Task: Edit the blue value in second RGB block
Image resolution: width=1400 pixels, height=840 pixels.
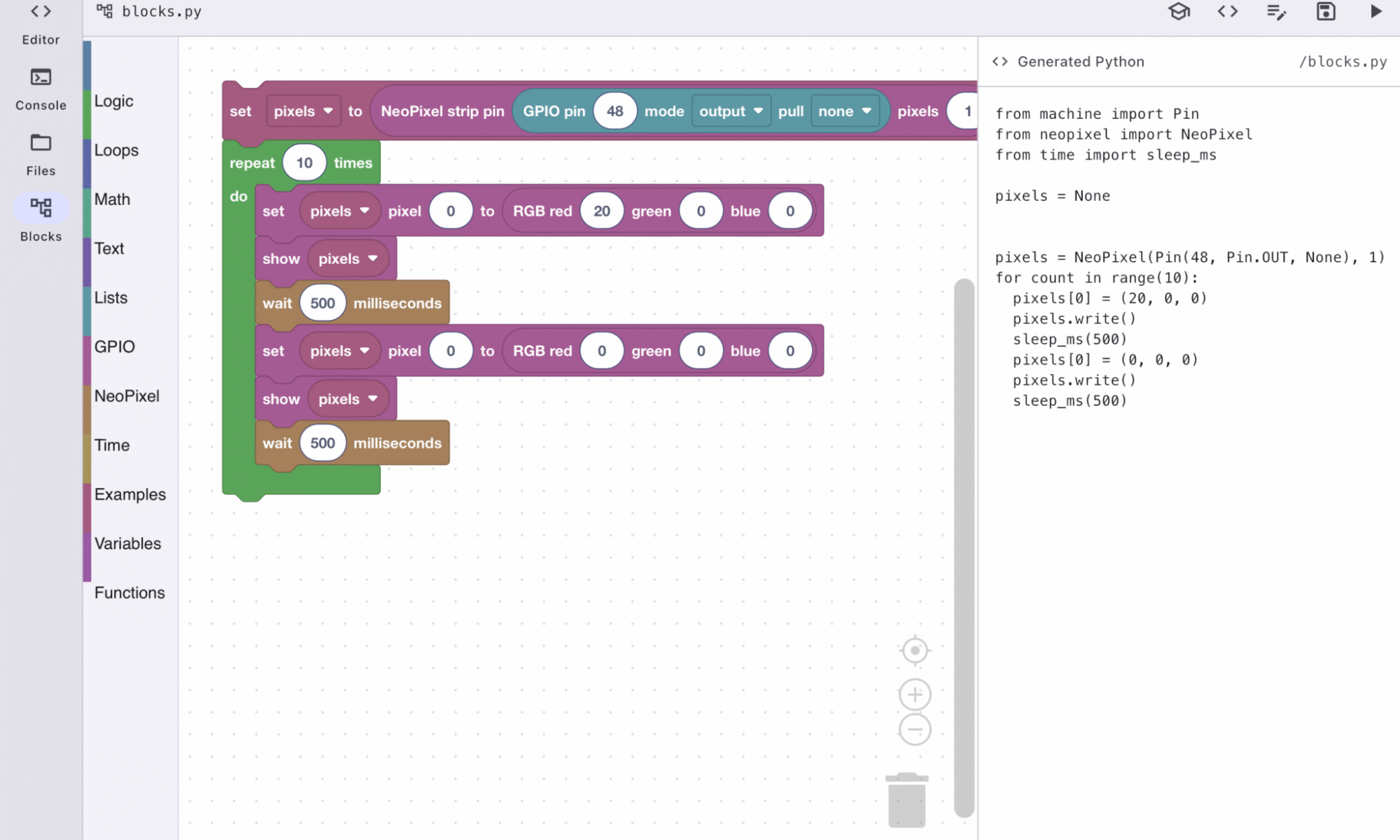Action: click(790, 351)
